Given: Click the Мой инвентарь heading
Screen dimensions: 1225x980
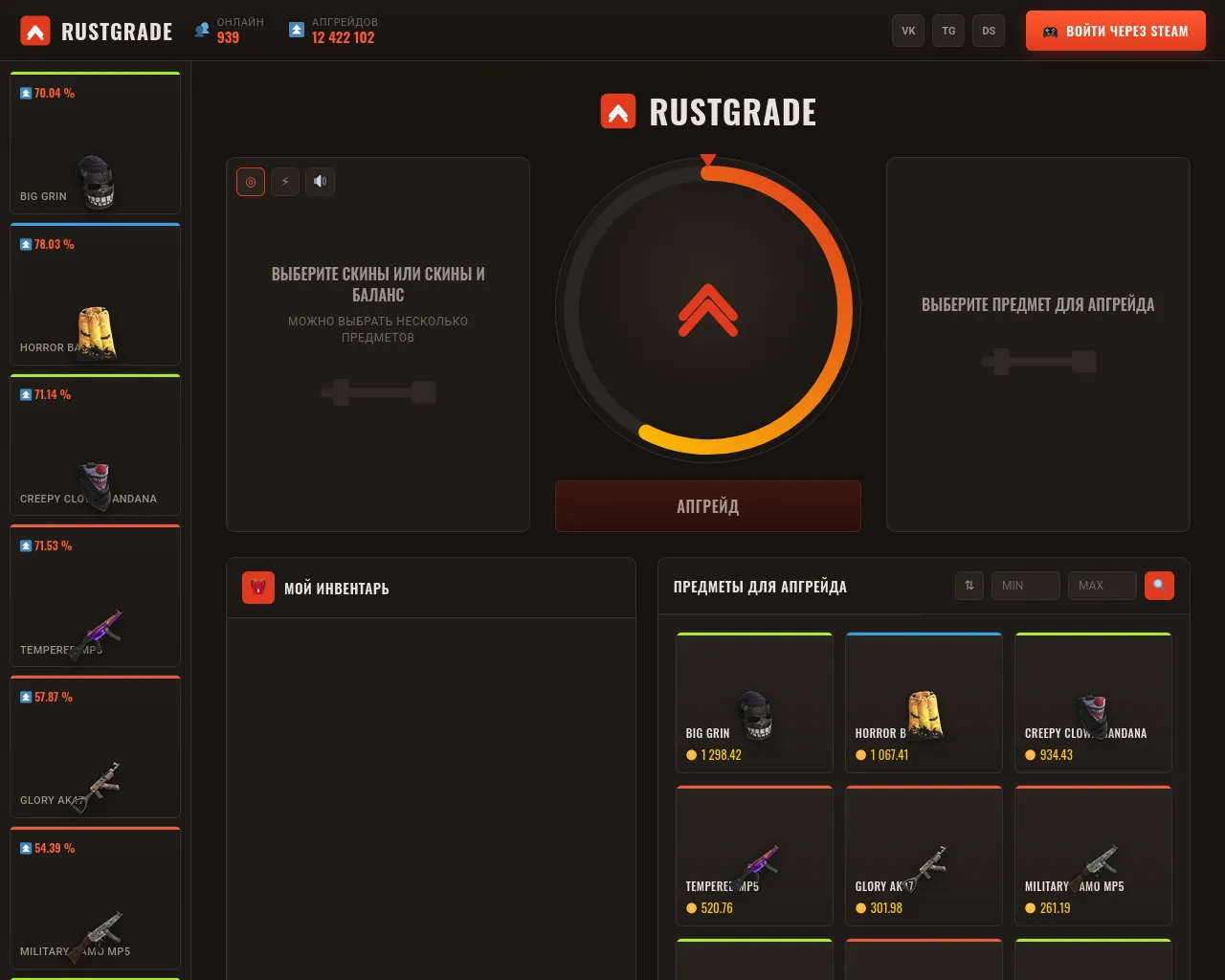Looking at the screenshot, I should click(337, 589).
